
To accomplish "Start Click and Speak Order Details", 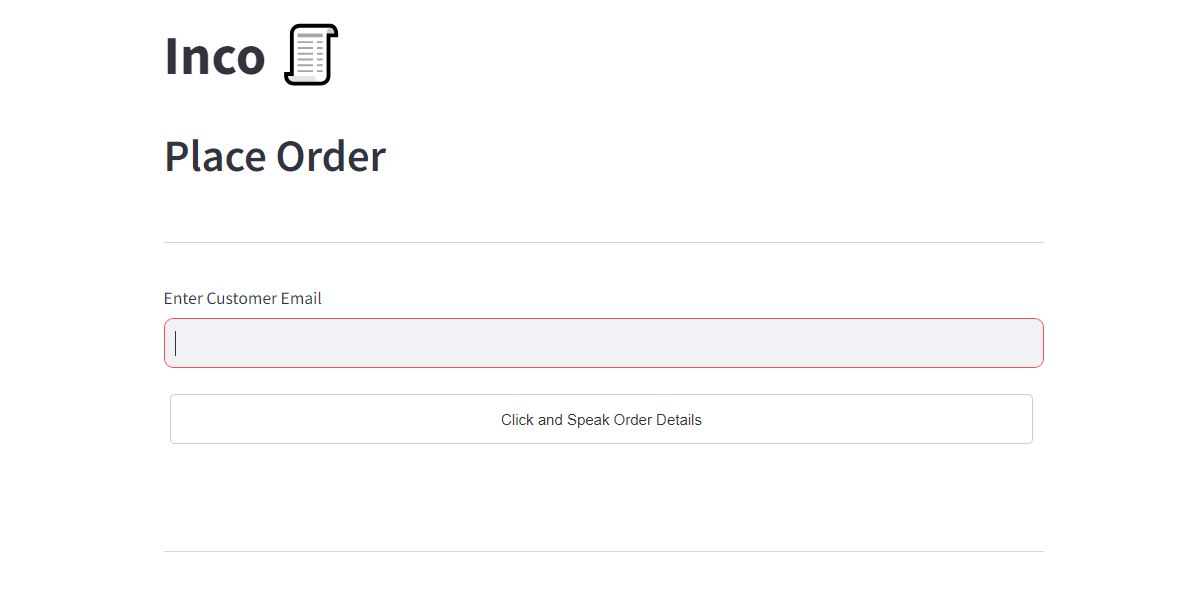I will (601, 419).
